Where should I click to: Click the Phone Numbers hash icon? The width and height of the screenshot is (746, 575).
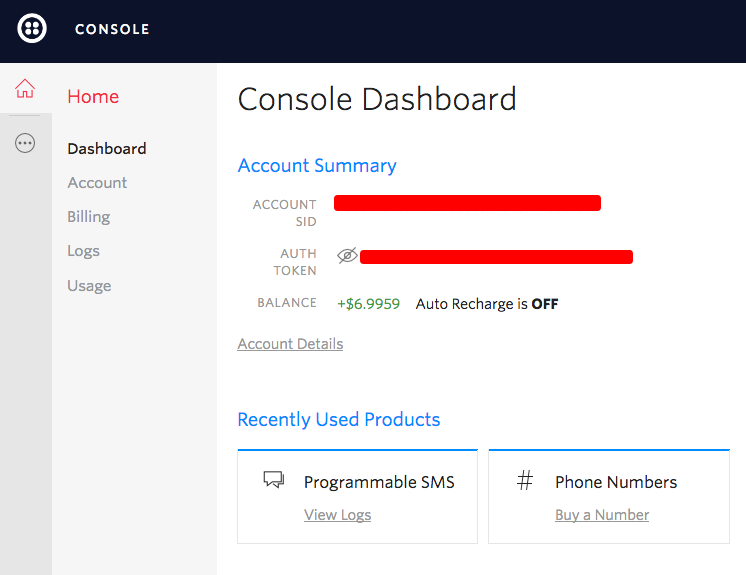pos(525,481)
